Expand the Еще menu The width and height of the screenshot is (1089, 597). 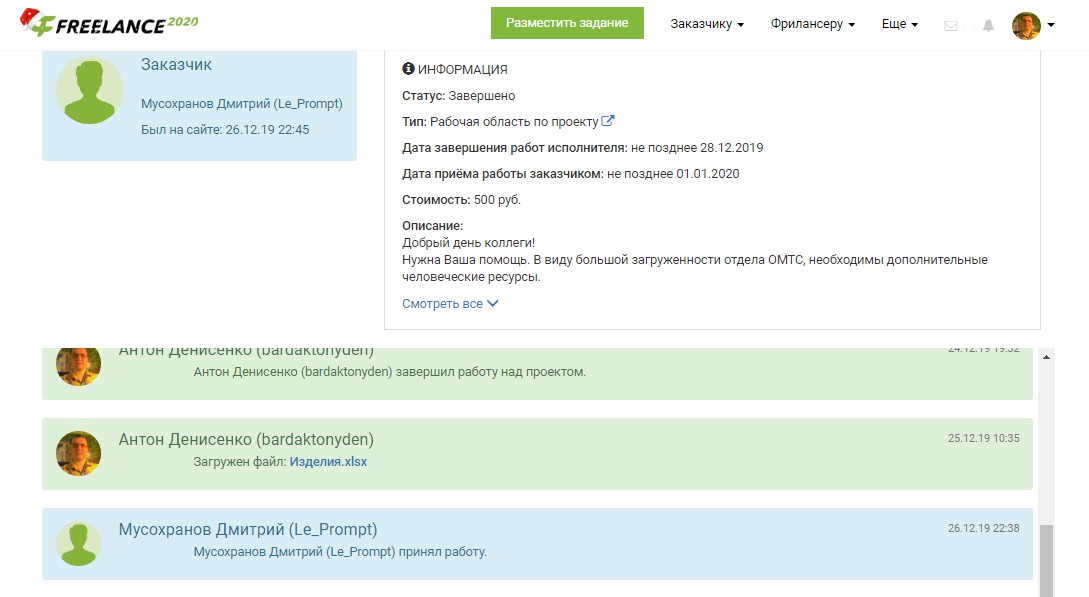(899, 24)
